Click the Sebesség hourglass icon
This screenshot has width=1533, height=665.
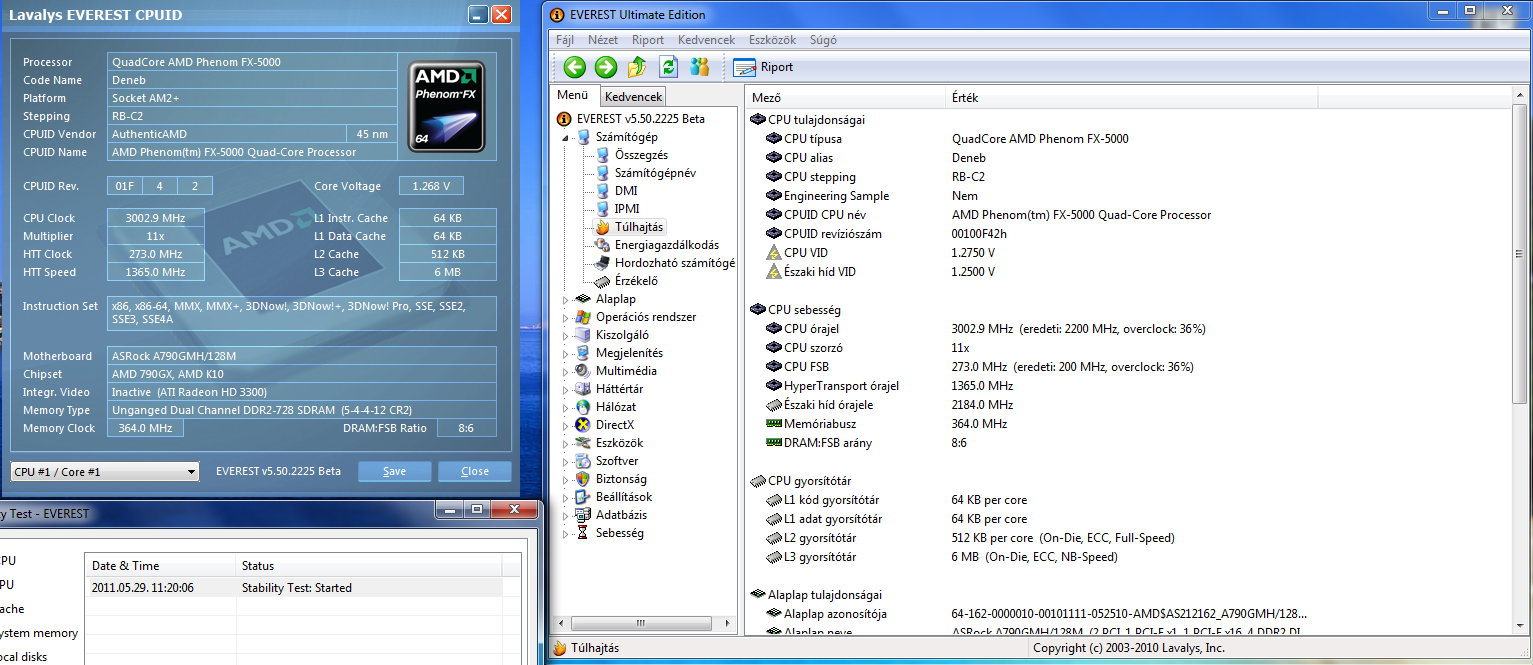pos(583,533)
